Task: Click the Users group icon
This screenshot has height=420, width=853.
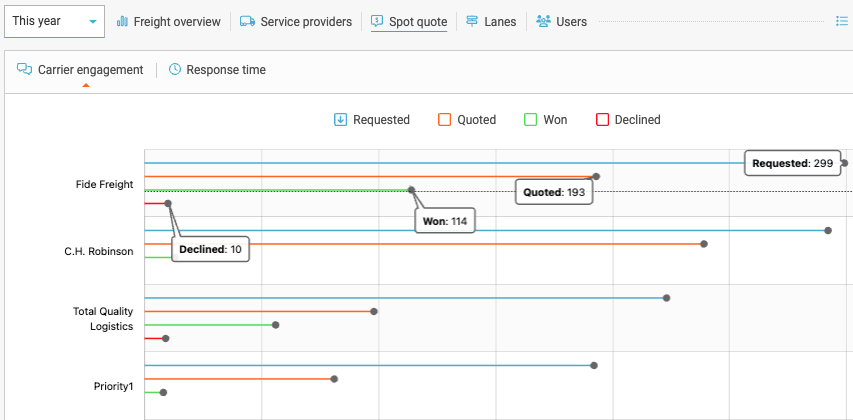Action: click(543, 21)
